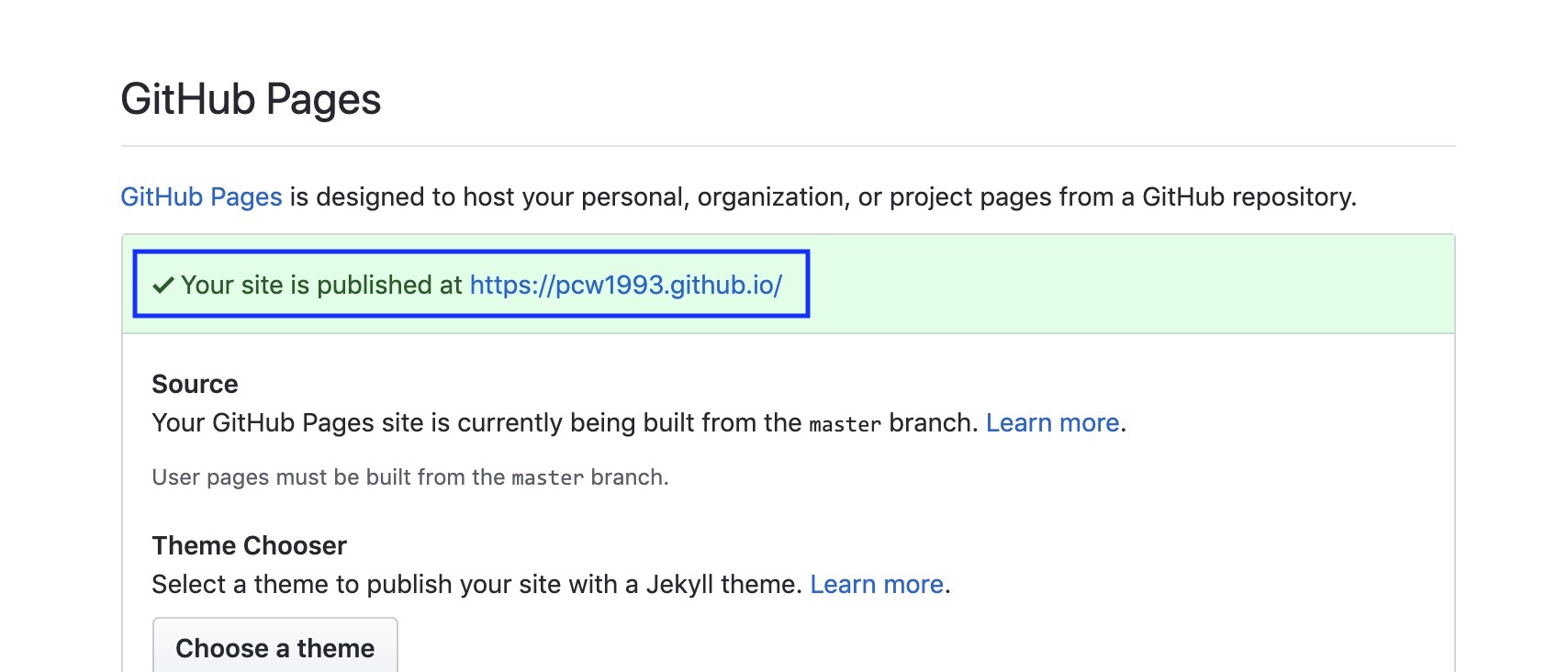
Task: Open the GitHub Pages documentation link
Action: (201, 197)
